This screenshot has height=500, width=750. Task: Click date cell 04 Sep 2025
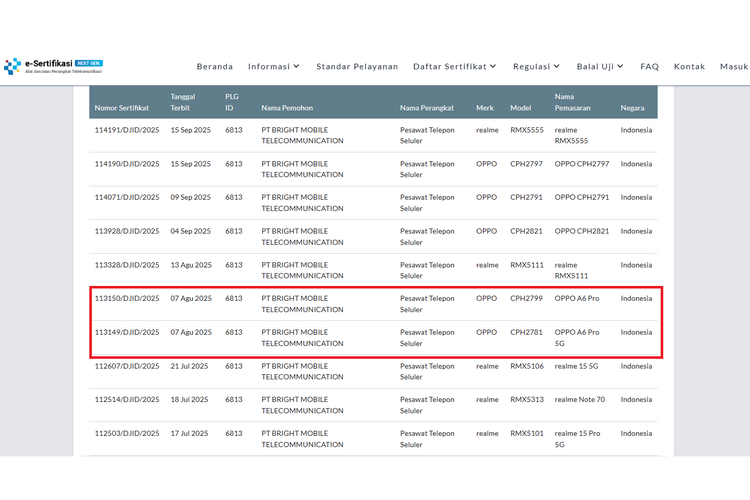[190, 231]
